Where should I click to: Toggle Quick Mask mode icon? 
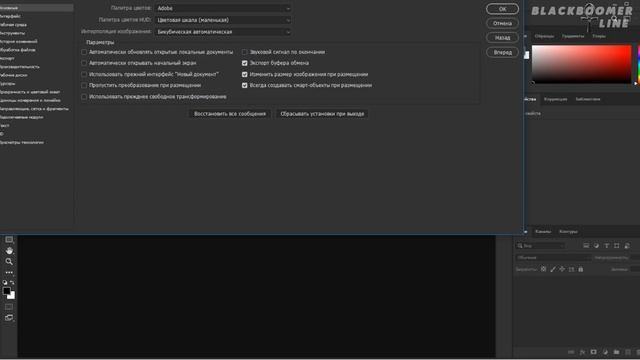[x=9, y=307]
